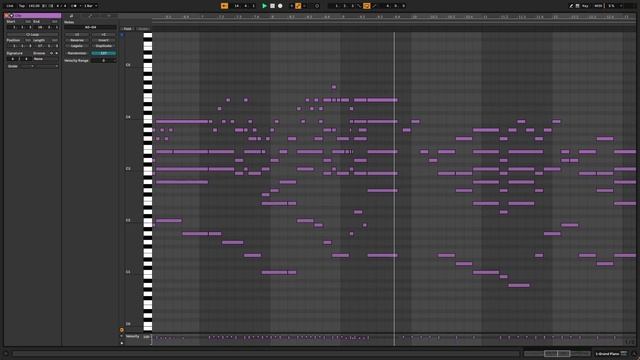Viewport: 640px width, 360px height.
Task: Click the Velocity Range value field
Action: [x=104, y=60]
